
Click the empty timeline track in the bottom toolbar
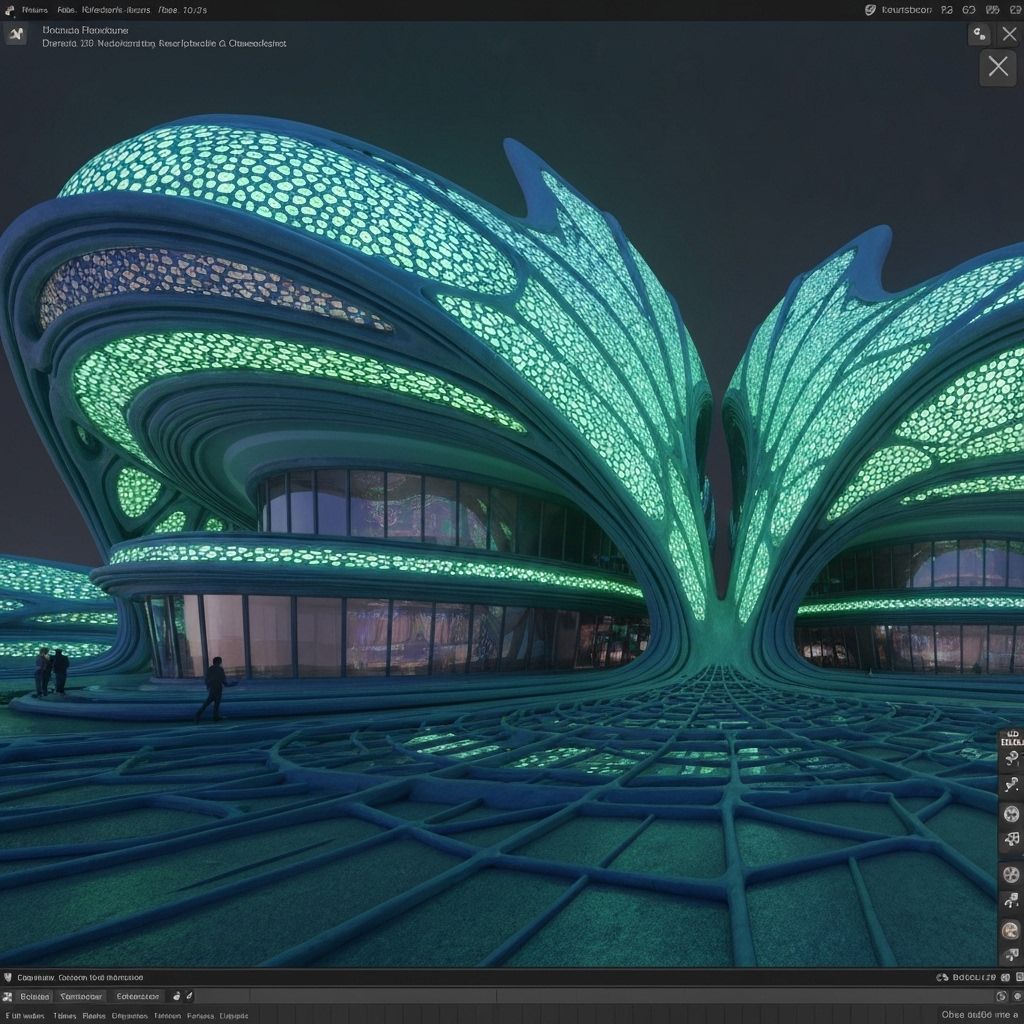(x=600, y=996)
